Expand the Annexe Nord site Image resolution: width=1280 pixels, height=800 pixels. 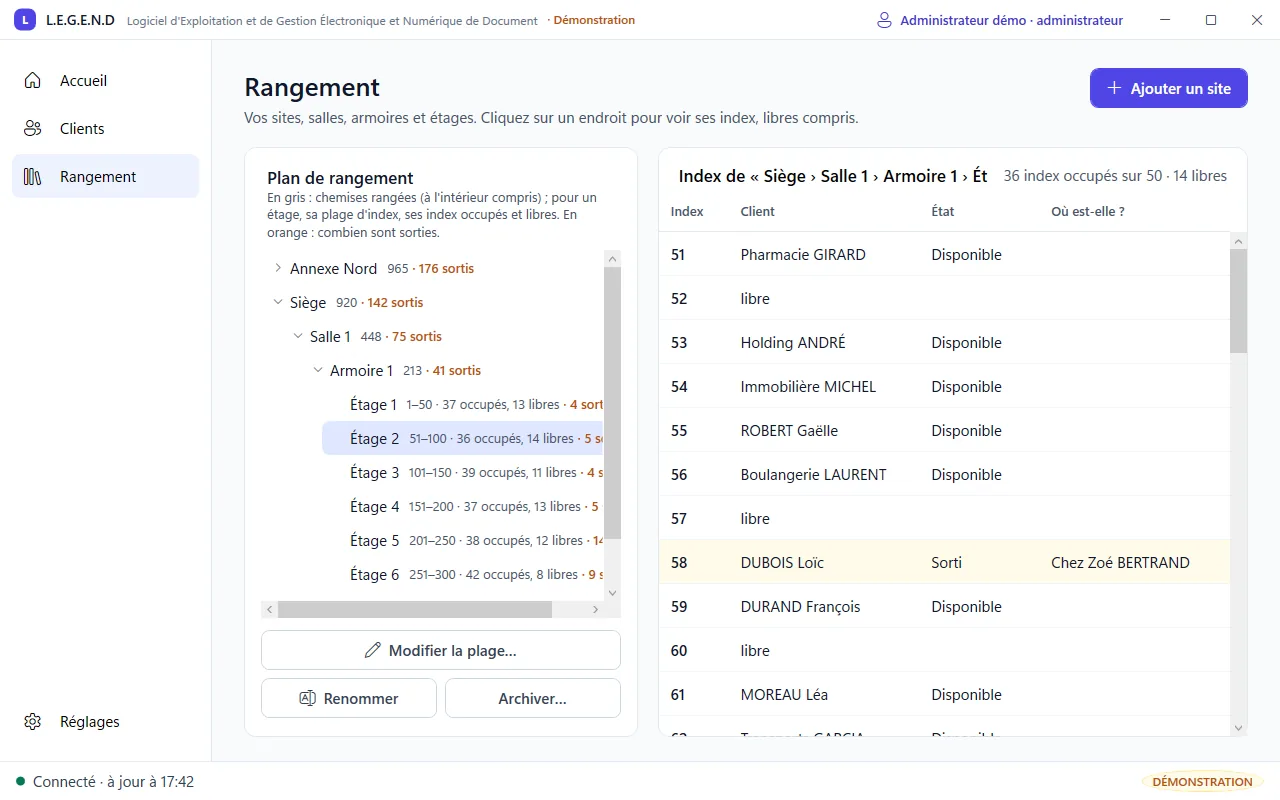[x=278, y=268]
